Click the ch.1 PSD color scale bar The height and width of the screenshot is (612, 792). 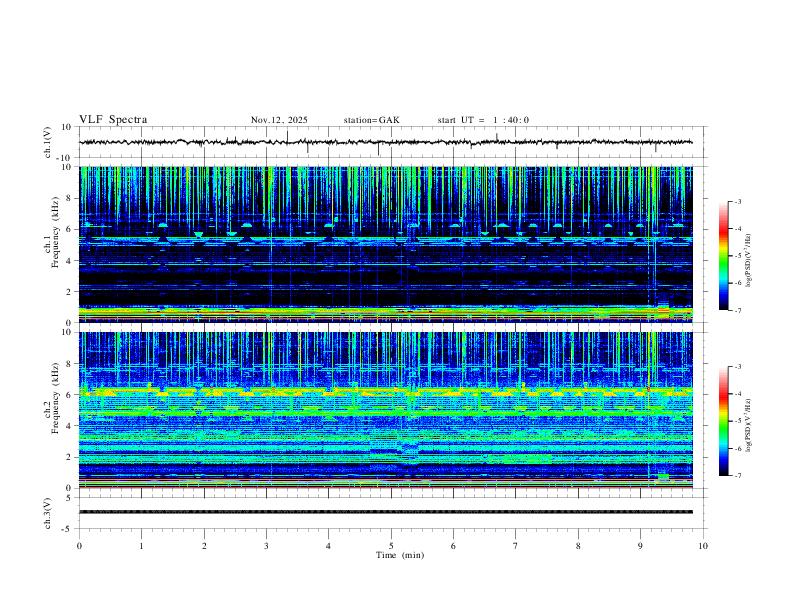click(x=723, y=256)
